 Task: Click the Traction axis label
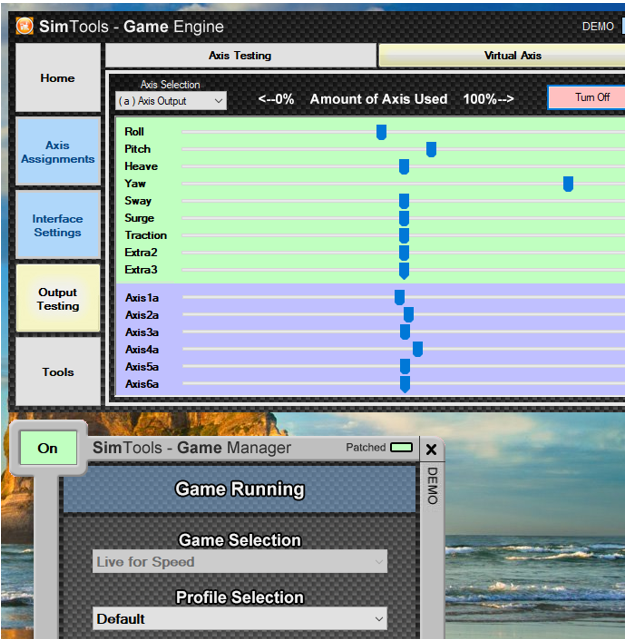click(145, 235)
